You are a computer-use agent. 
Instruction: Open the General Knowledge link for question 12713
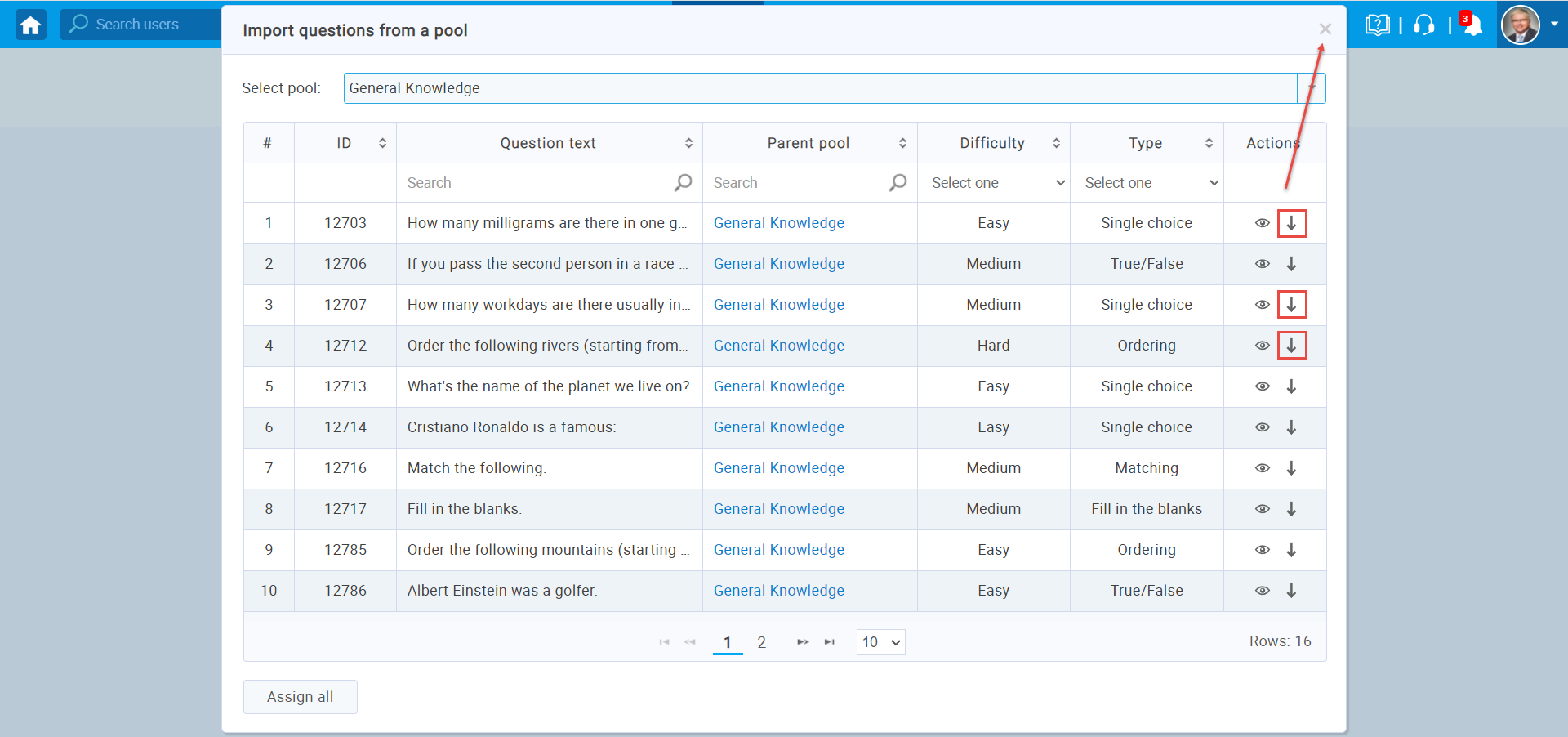778,386
